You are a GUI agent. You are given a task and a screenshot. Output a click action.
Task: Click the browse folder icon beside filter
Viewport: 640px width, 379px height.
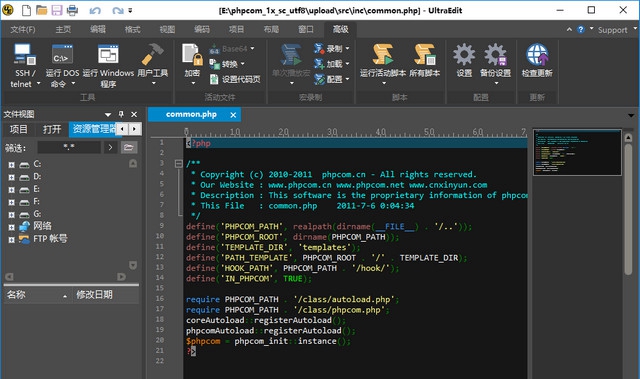(x=129, y=147)
